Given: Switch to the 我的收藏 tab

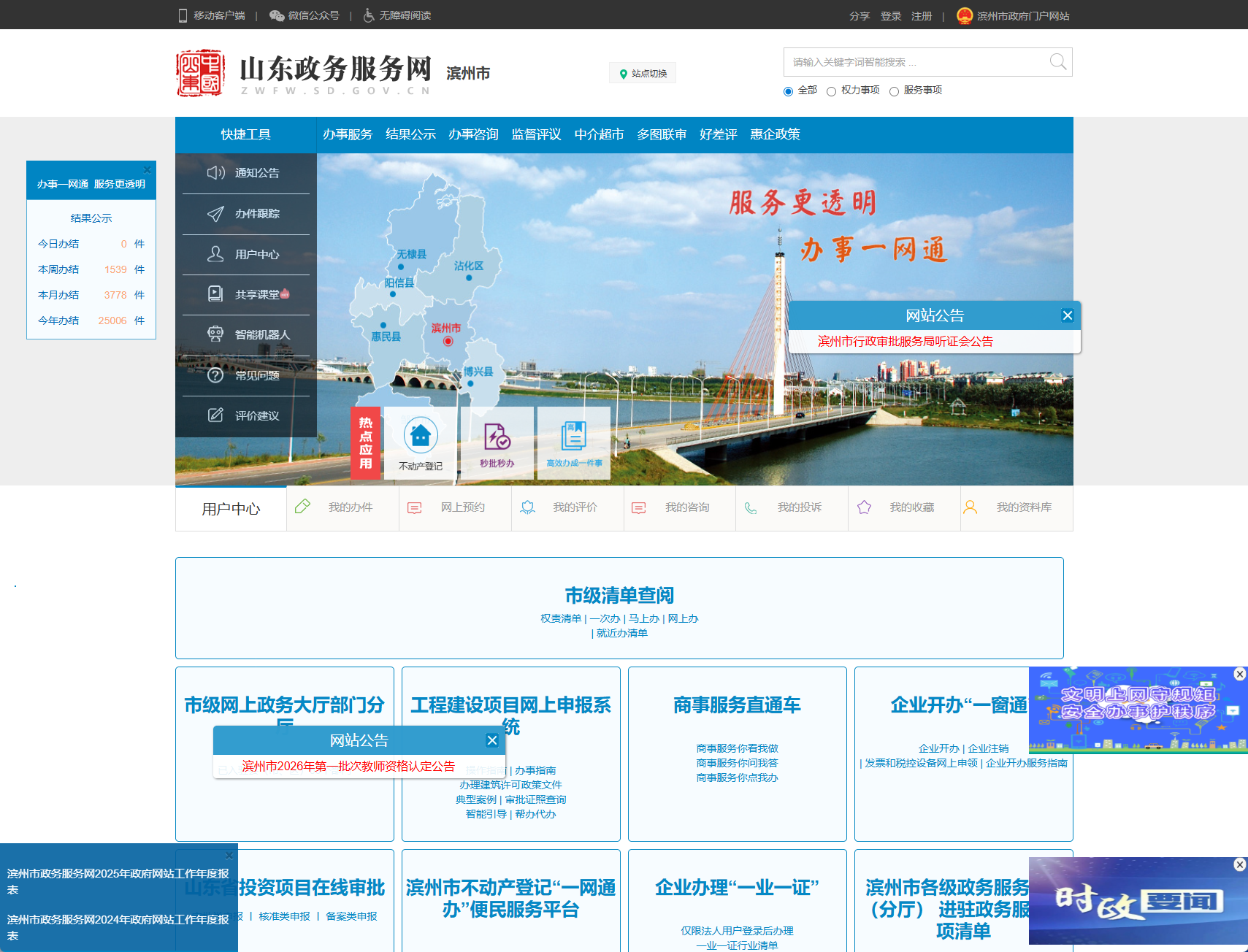Looking at the screenshot, I should pyautogui.click(x=904, y=507).
